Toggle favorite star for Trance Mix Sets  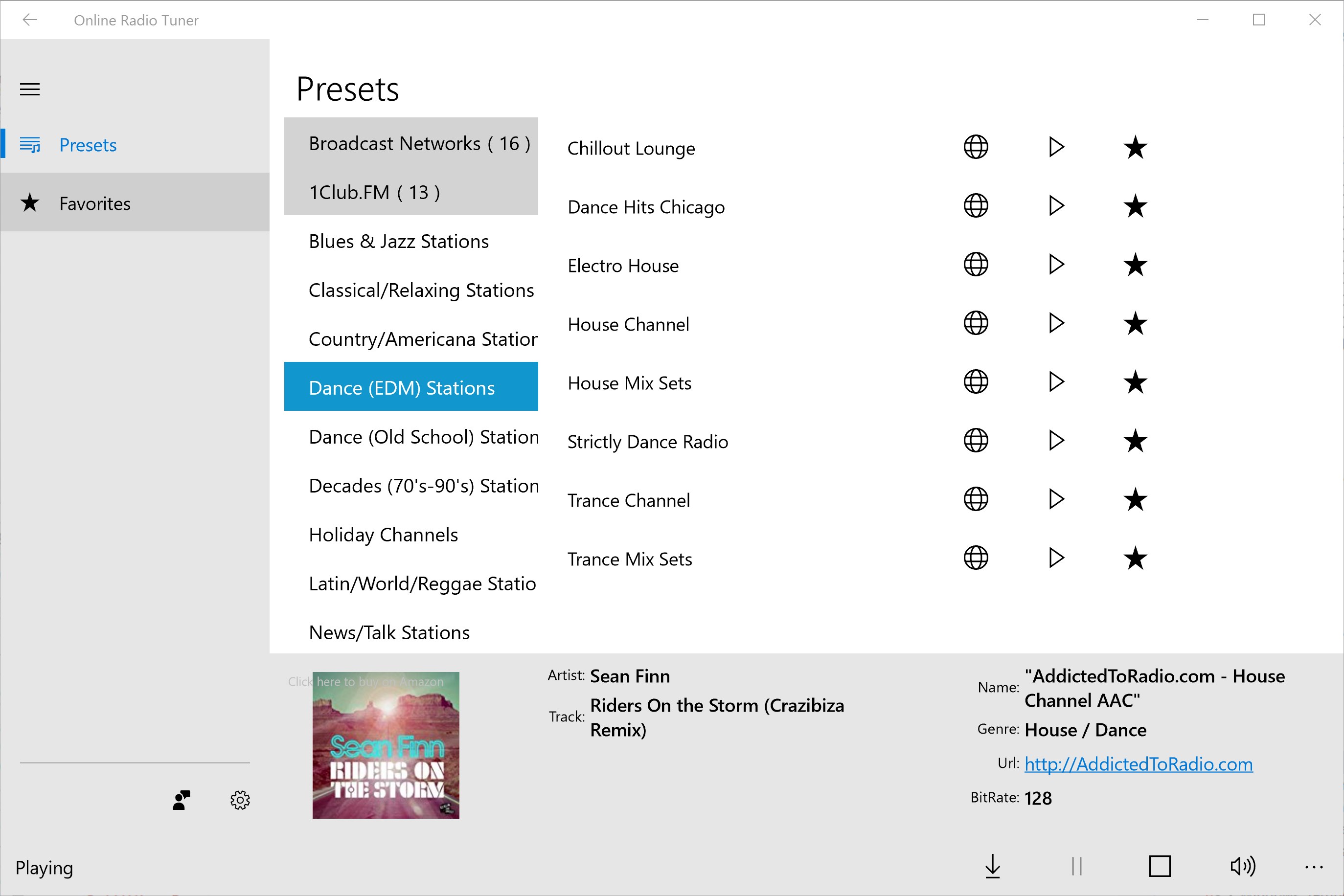[1135, 558]
